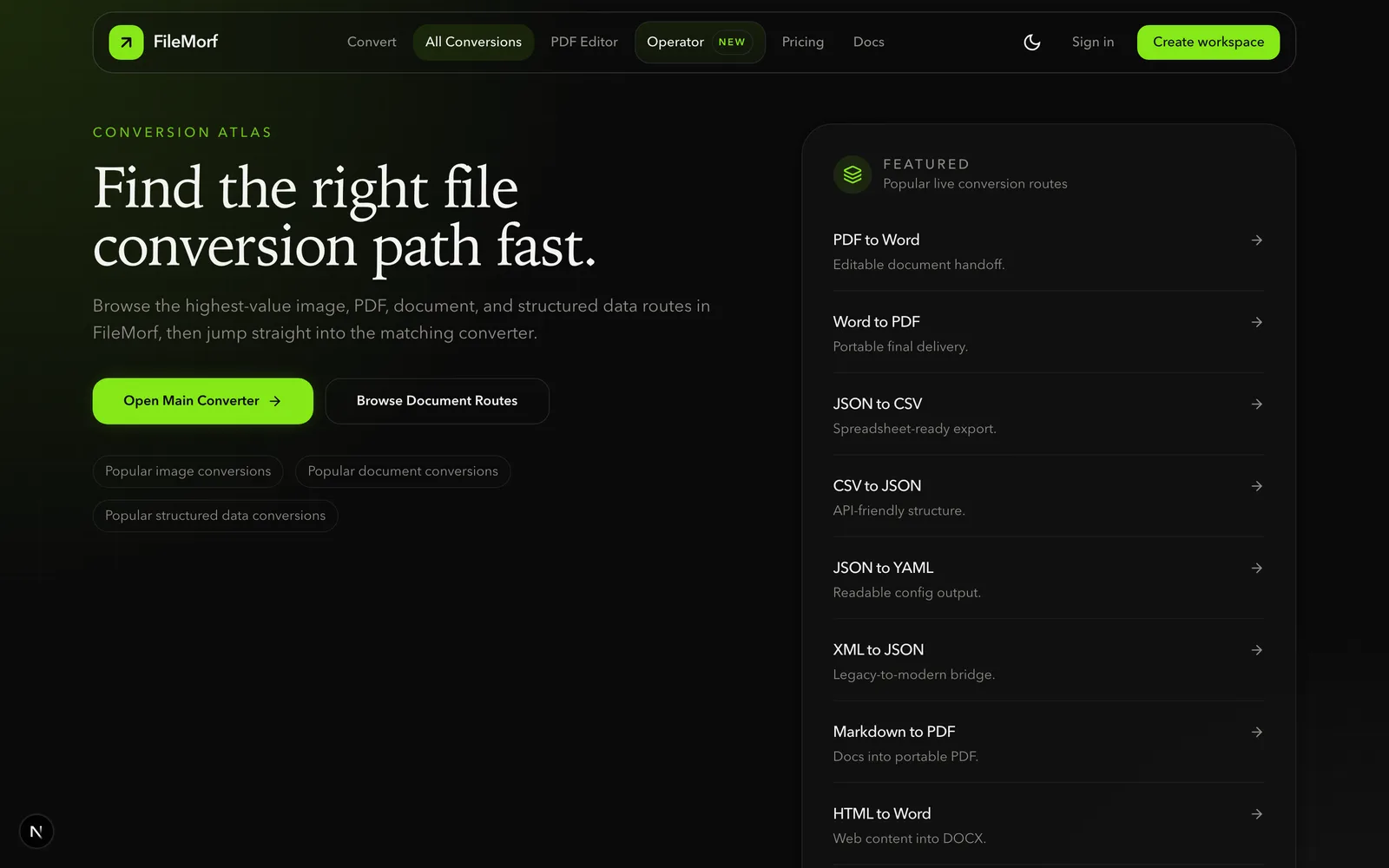The width and height of the screenshot is (1389, 868).
Task: Click the 'Legacy-to-modern bridge.' description
Action: point(913,674)
